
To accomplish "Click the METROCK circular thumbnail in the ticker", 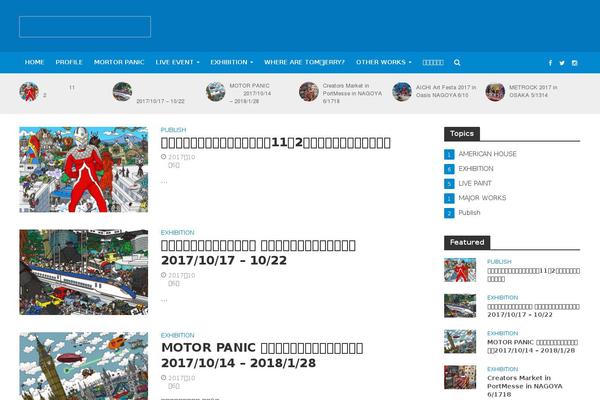I will tap(495, 92).
